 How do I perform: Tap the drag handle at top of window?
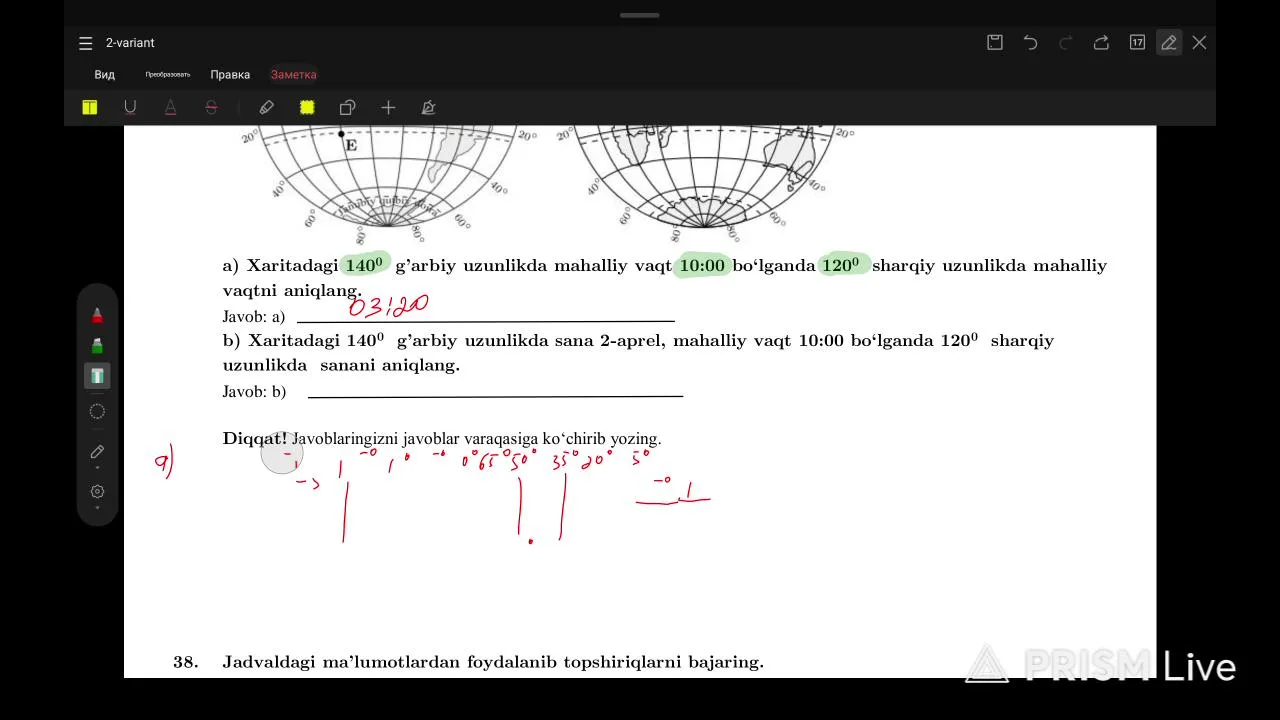[x=640, y=15]
